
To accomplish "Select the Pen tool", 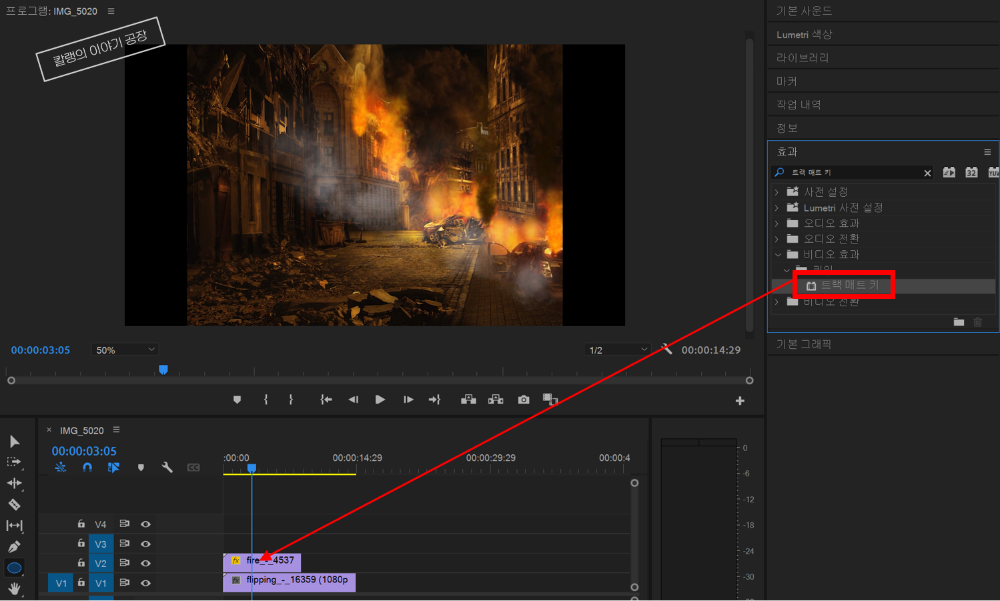I will coord(14,546).
